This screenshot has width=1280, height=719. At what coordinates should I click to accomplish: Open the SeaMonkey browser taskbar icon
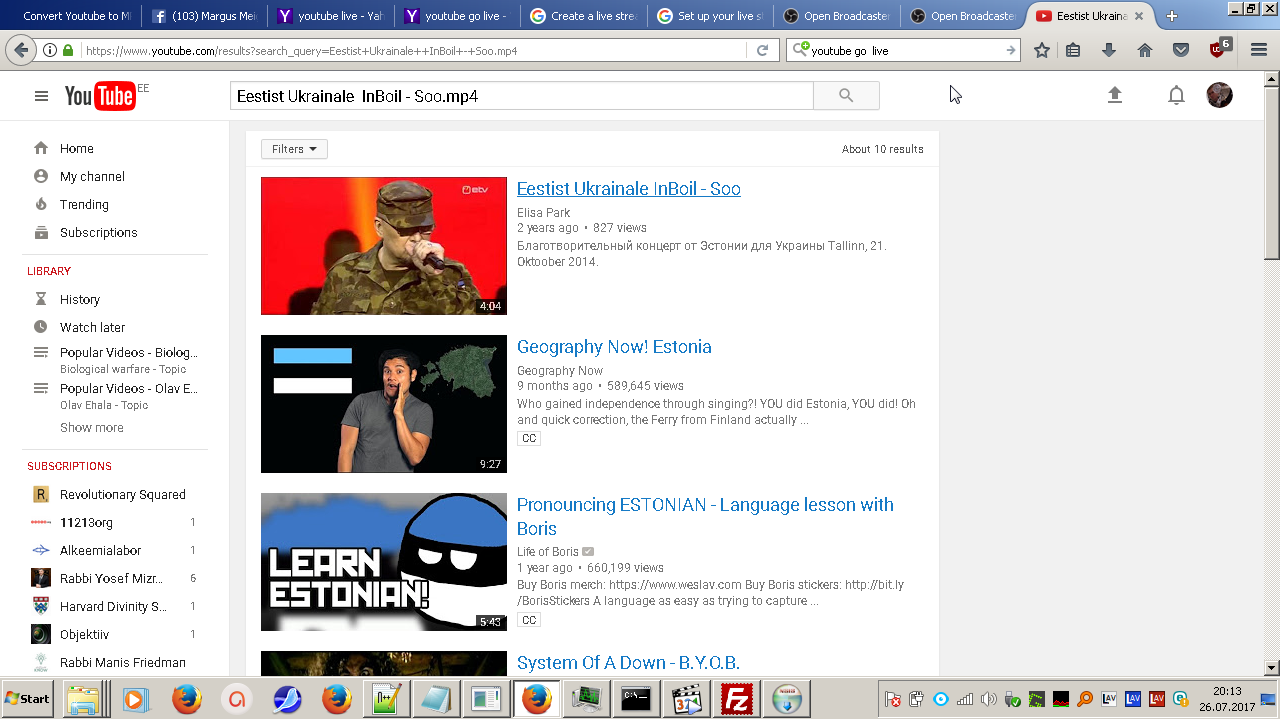pos(287,699)
